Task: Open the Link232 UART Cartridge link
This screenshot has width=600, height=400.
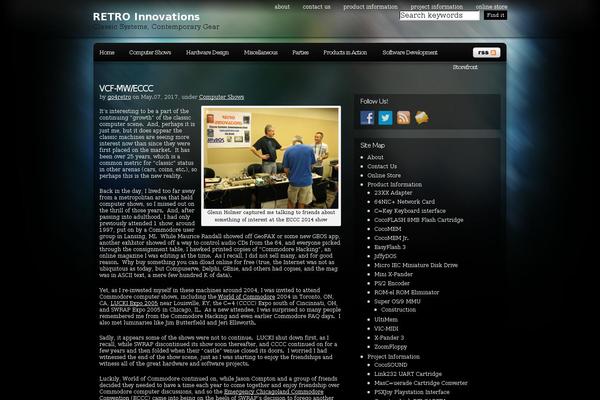Action: pyautogui.click(x=408, y=374)
